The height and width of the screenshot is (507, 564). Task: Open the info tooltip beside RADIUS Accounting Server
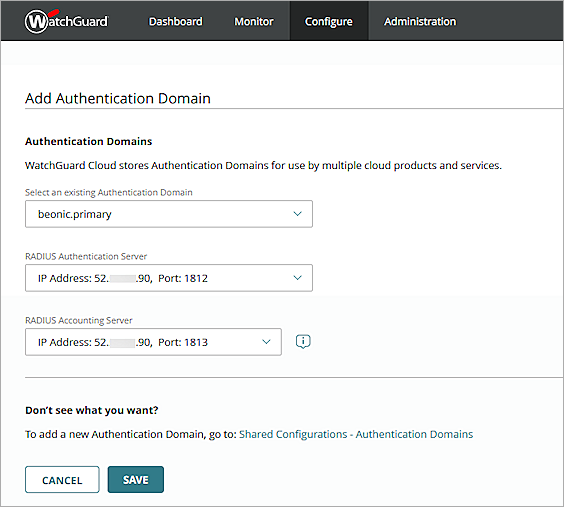tap(303, 342)
